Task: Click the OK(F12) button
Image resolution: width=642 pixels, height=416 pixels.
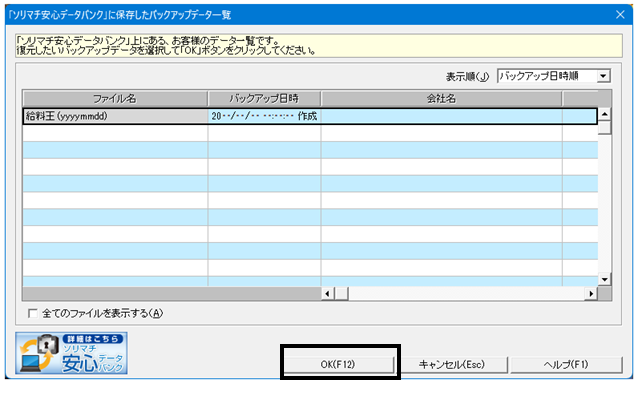Action: [x=339, y=364]
